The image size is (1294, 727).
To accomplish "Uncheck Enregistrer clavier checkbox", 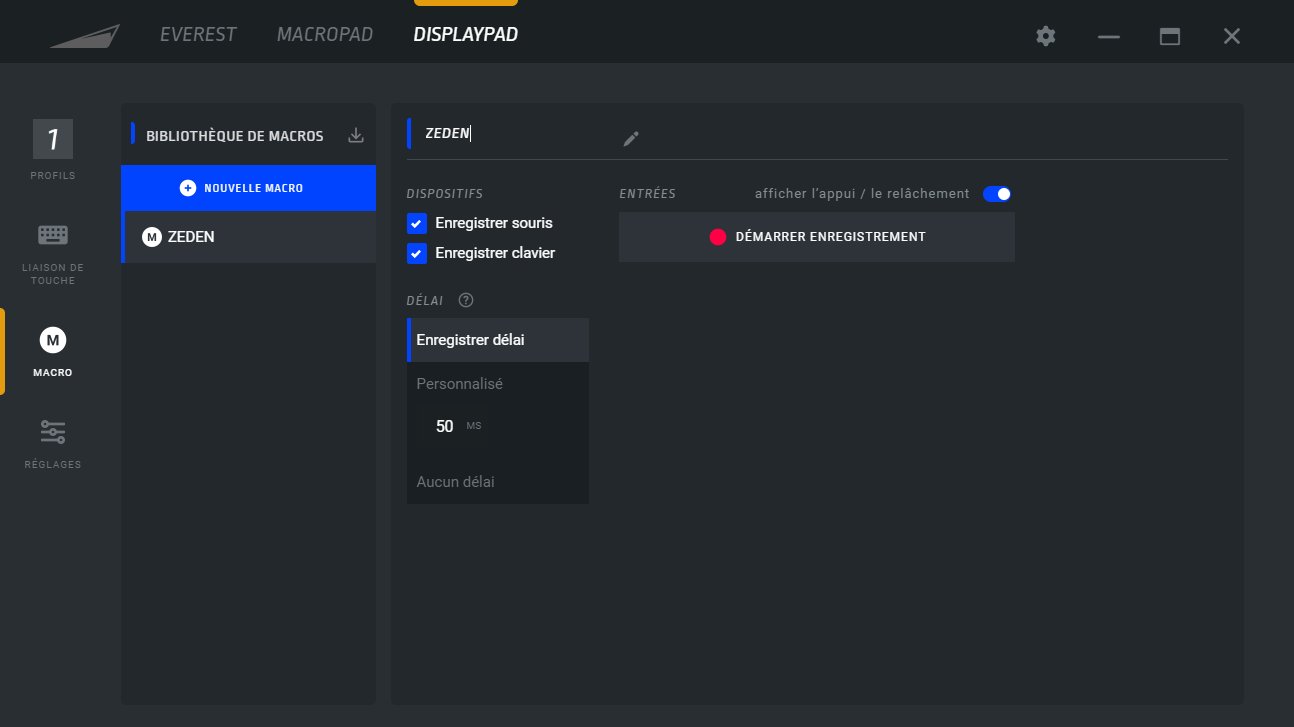I will coord(417,253).
